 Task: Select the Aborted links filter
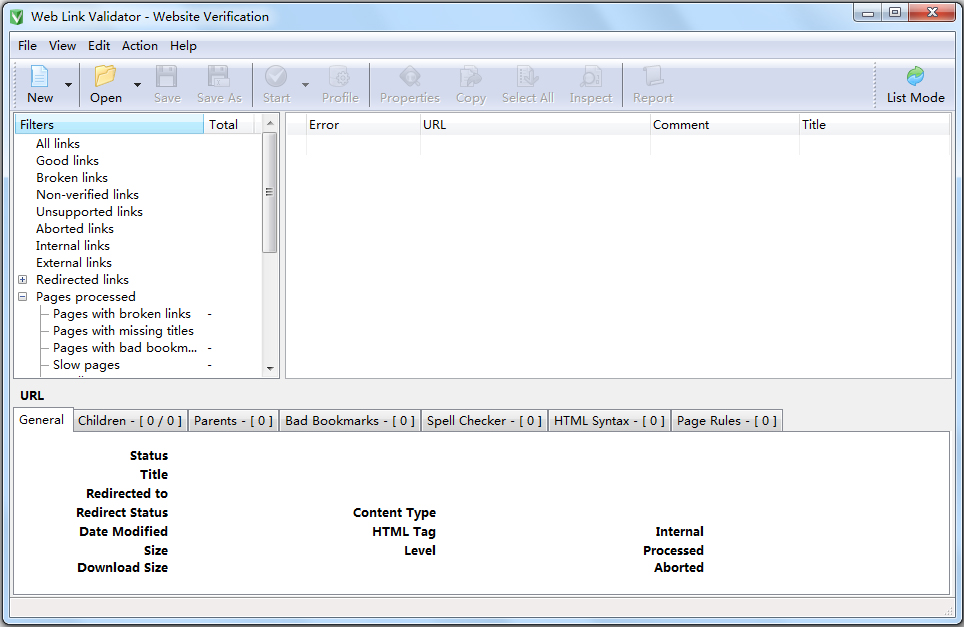click(x=74, y=229)
